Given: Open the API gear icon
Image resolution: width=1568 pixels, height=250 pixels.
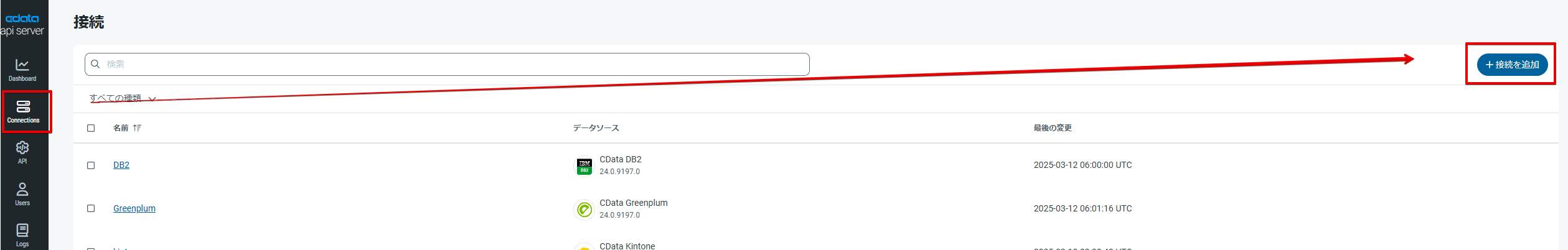Looking at the screenshot, I should pos(22,147).
